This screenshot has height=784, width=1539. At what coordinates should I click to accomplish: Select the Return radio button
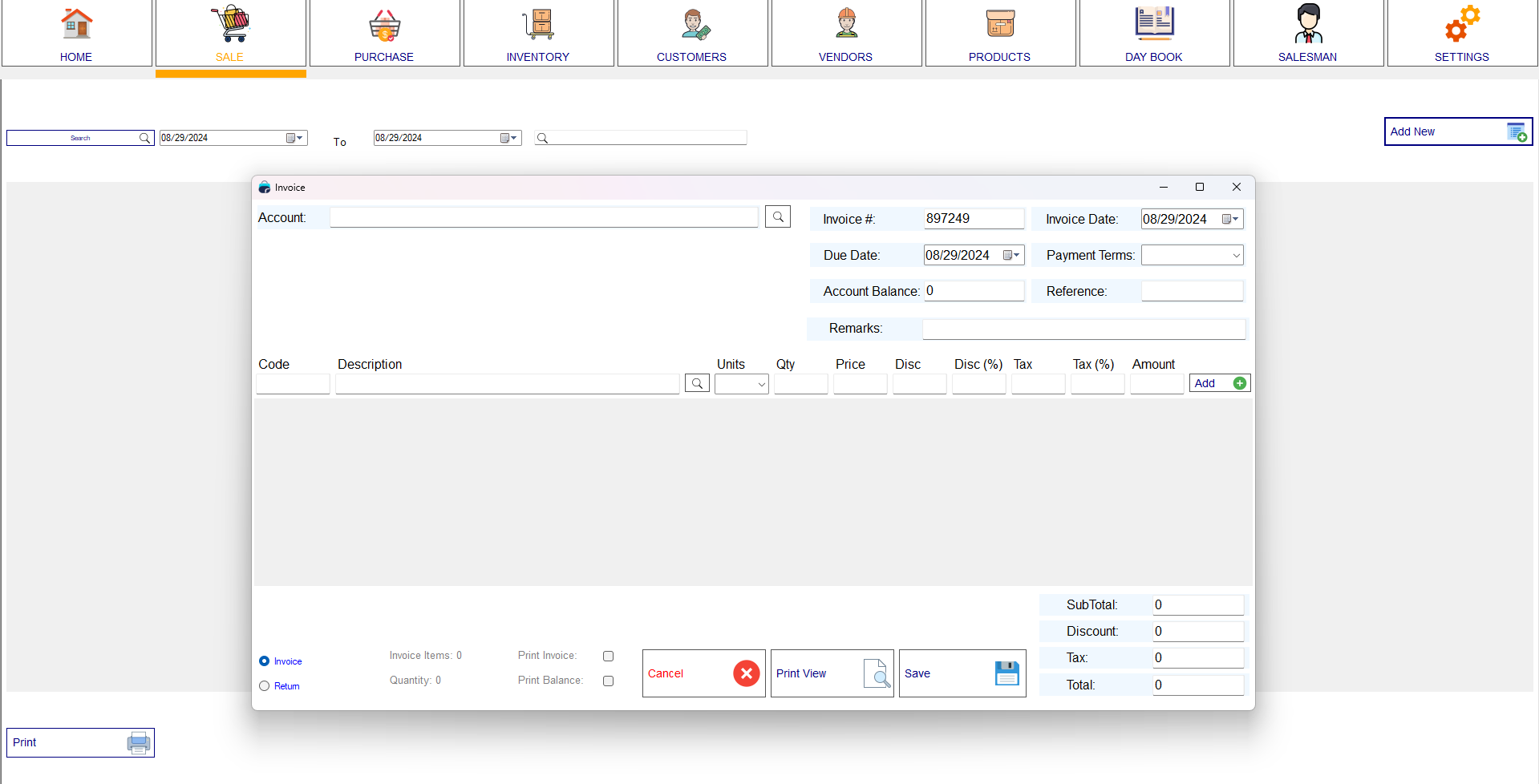click(263, 686)
